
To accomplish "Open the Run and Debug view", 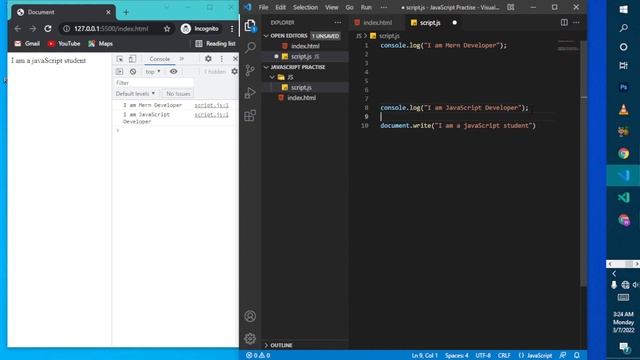I will click(250, 93).
